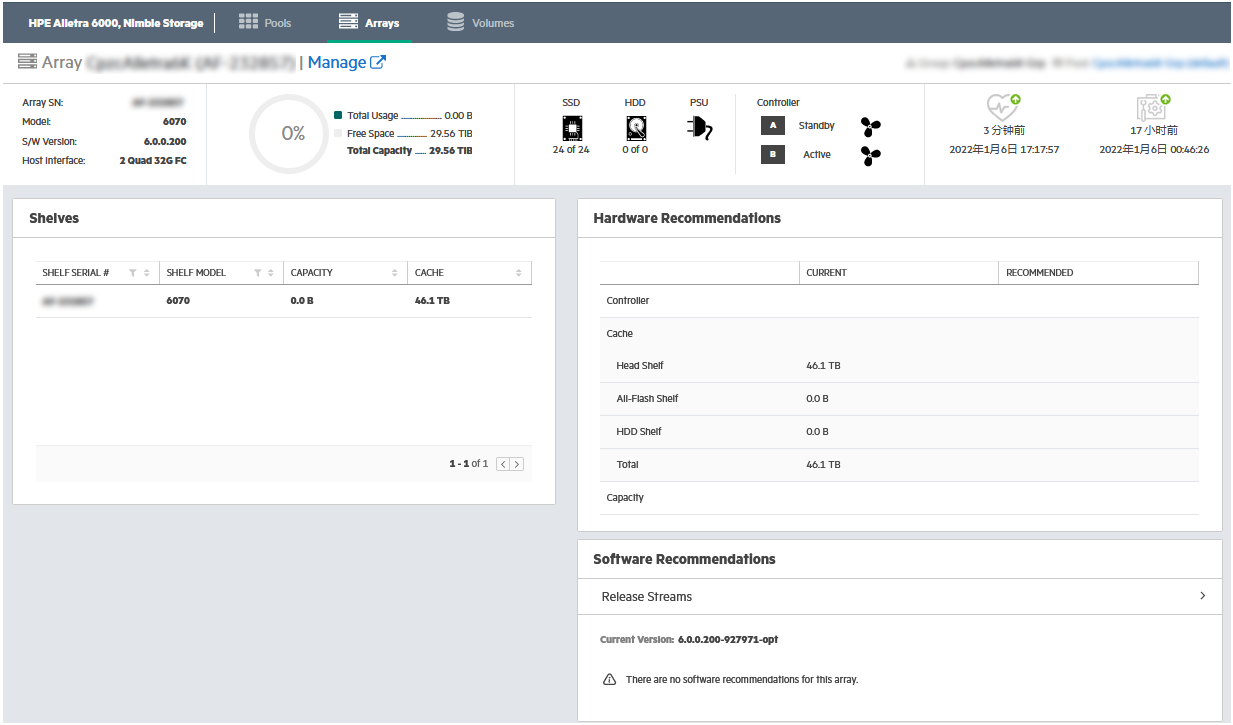This screenshot has height=725, width=1233.
Task: Click the server icon beside Array title
Action: tap(27, 62)
